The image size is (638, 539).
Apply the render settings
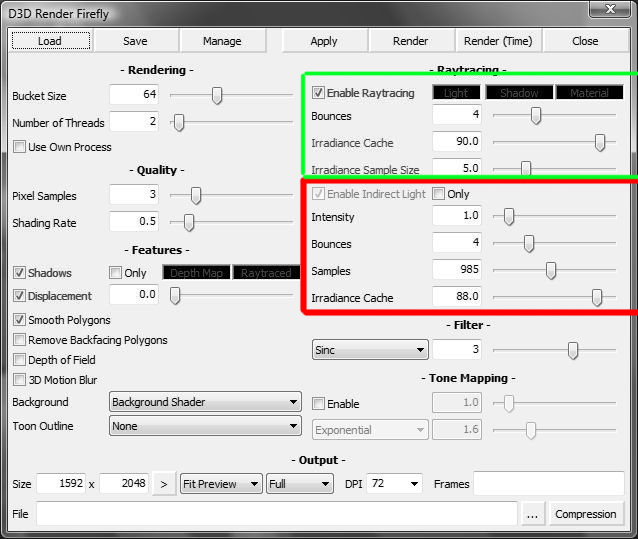[324, 41]
